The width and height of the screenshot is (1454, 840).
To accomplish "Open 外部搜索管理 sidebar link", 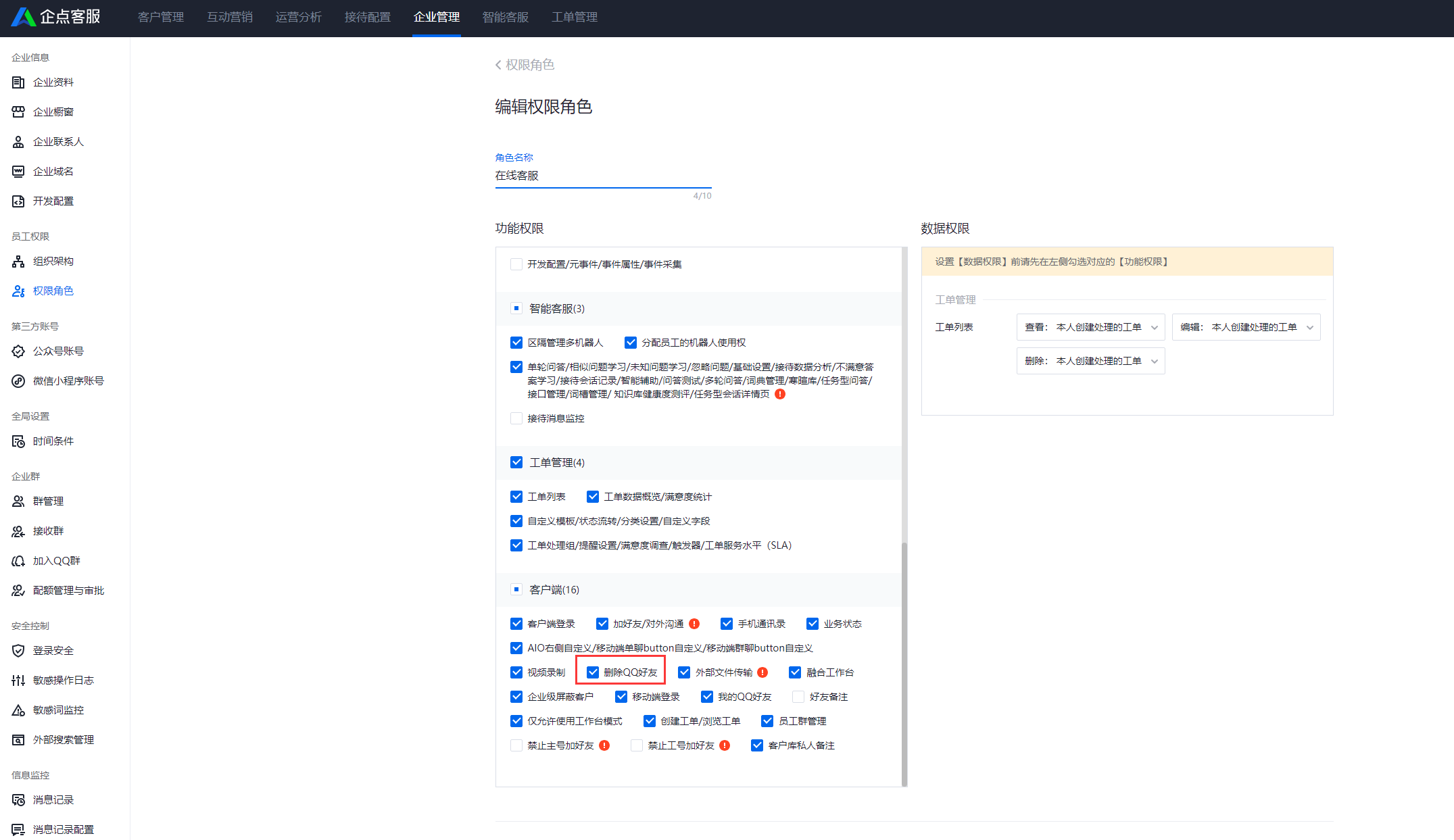I will 64,740.
